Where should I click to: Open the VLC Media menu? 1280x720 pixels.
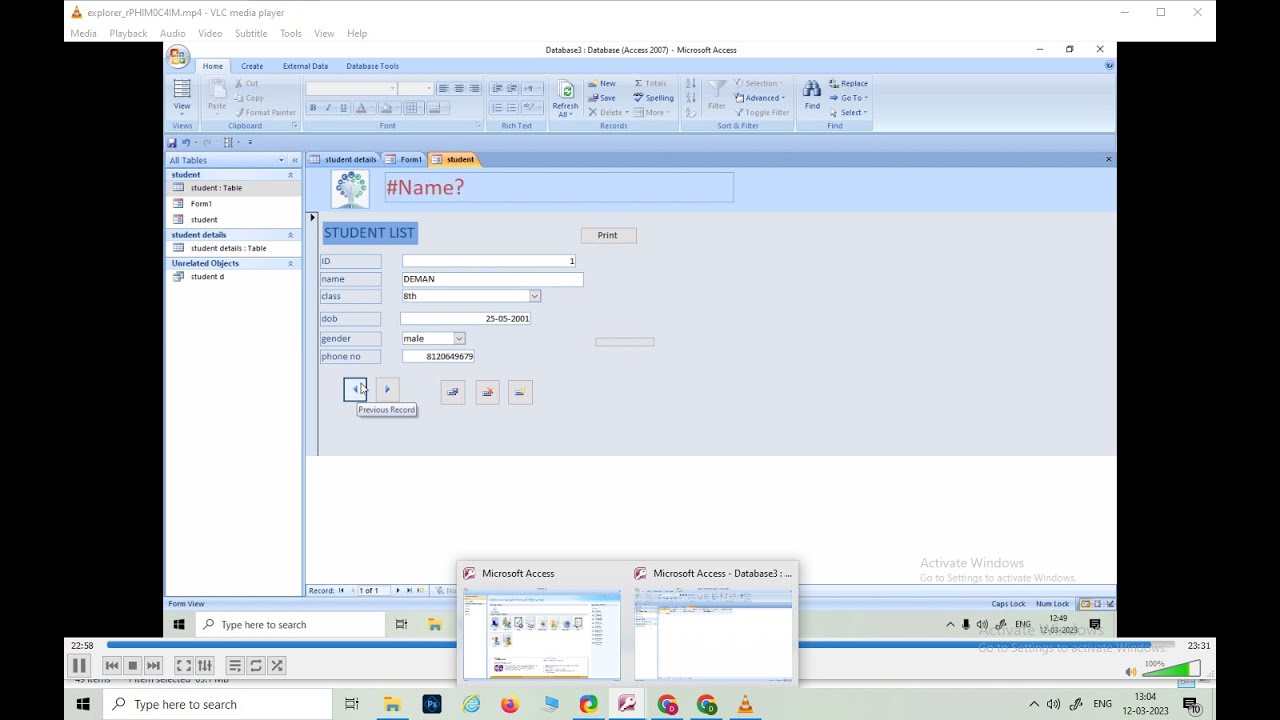tap(84, 33)
